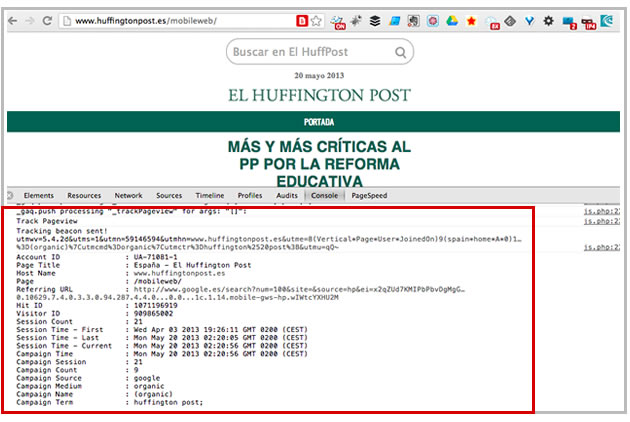
Task: Click the PORTADA green navigation bar
Action: (318, 122)
